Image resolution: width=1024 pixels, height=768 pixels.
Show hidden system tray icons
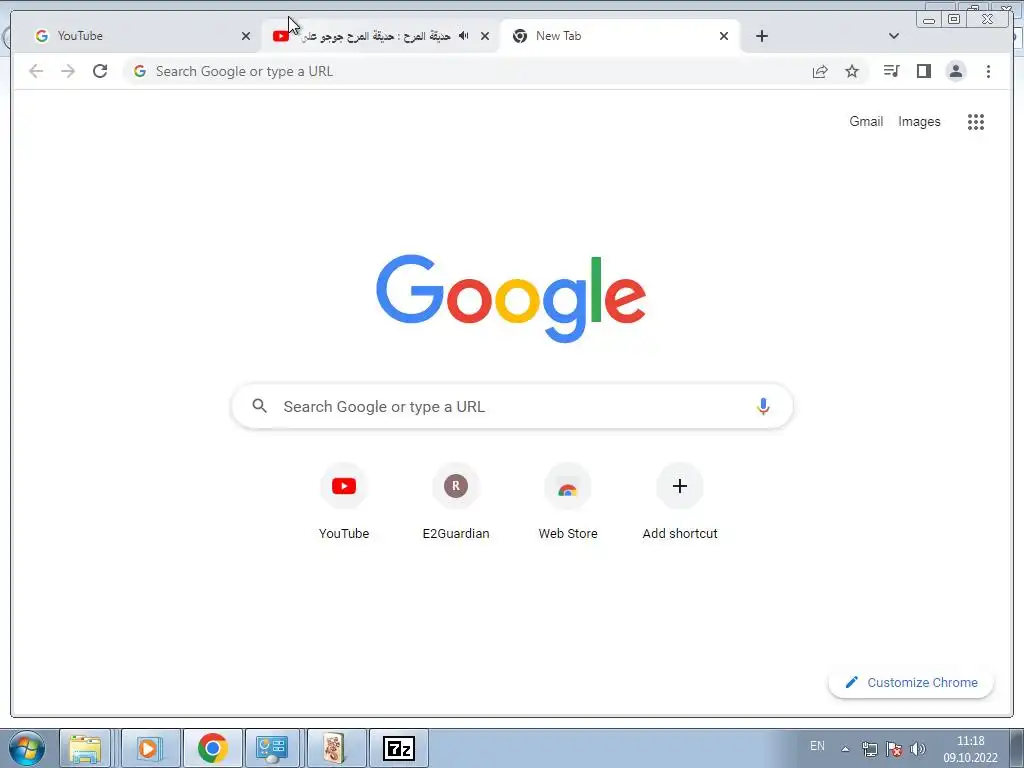tap(845, 749)
